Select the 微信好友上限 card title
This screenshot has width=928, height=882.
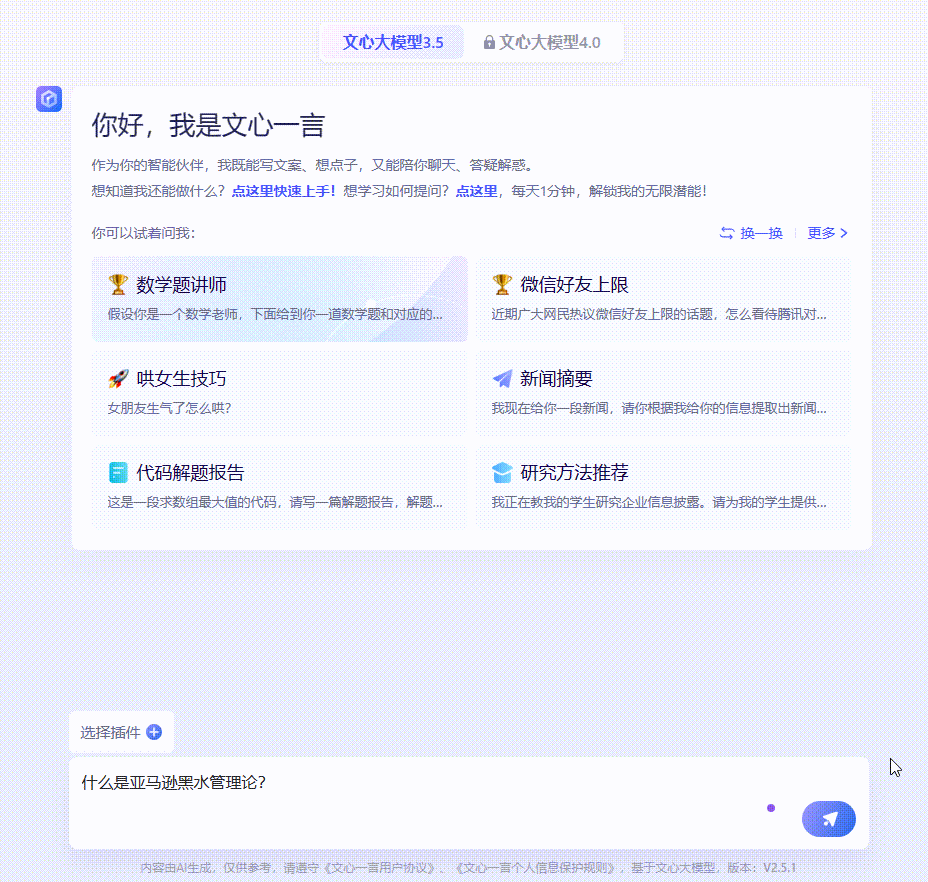(x=574, y=285)
